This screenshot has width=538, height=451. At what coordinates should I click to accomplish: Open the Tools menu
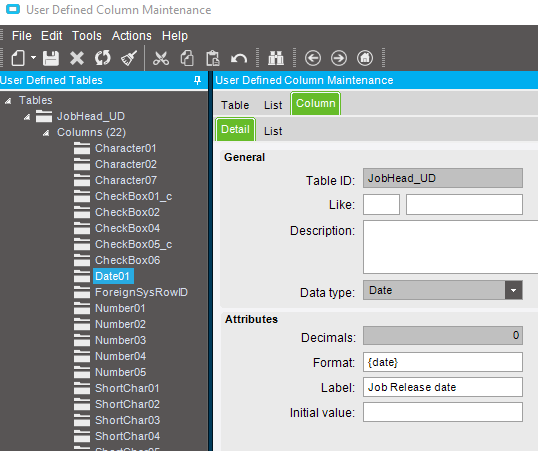(86, 36)
